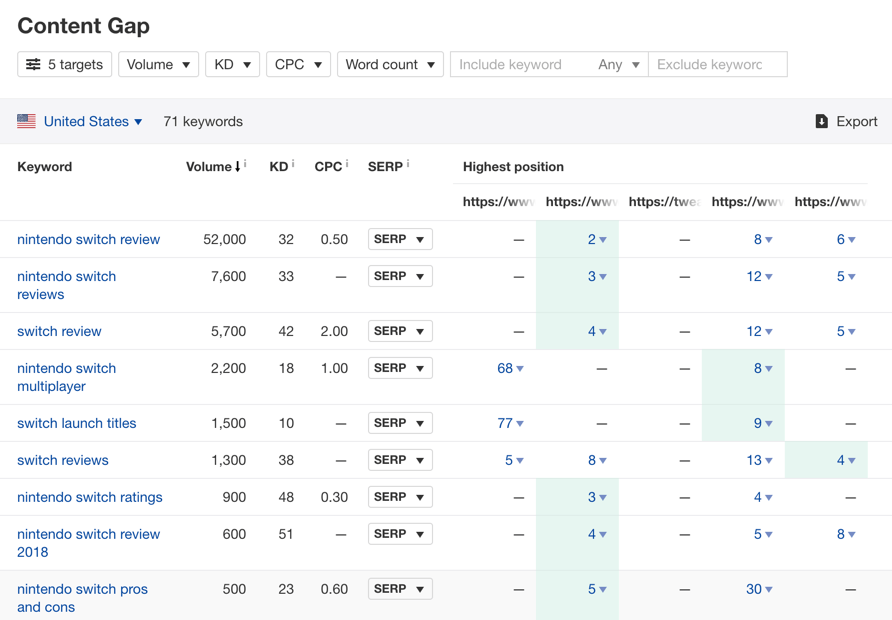Click the SERP column info icon
892x620 pixels.
[x=408, y=164]
